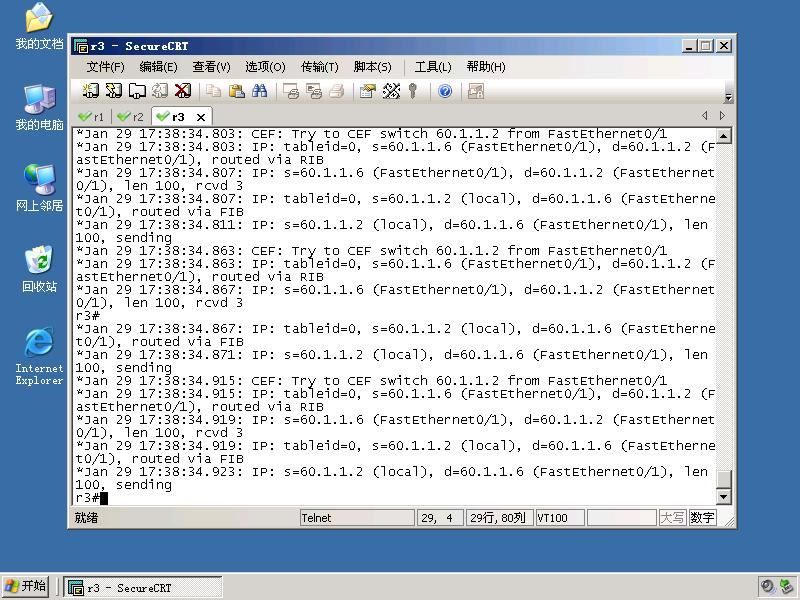This screenshot has width=800, height=600.
Task: Open the Keymap Editor icon
Action: [x=391, y=91]
